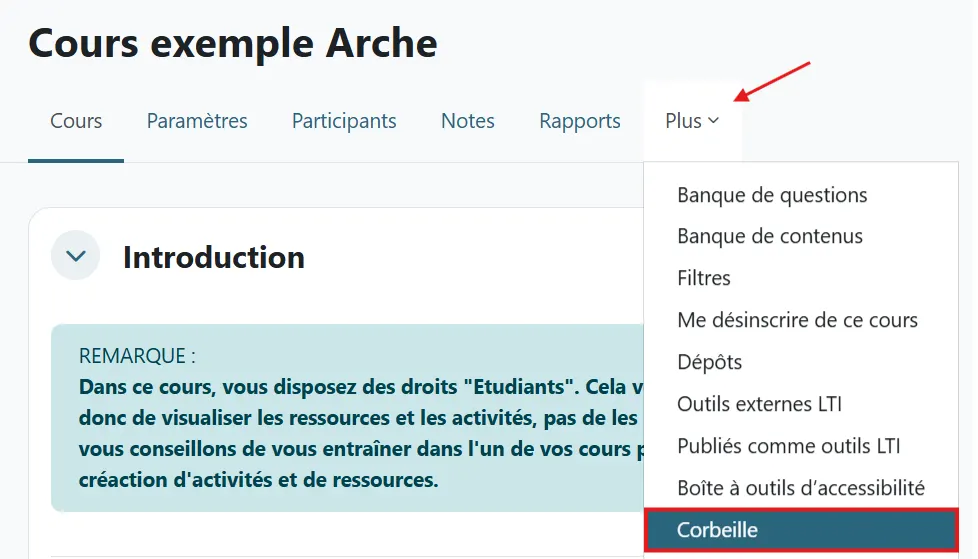Image resolution: width=978 pixels, height=559 pixels.
Task: Click the REMARQUE notice box
Action: coord(347,417)
